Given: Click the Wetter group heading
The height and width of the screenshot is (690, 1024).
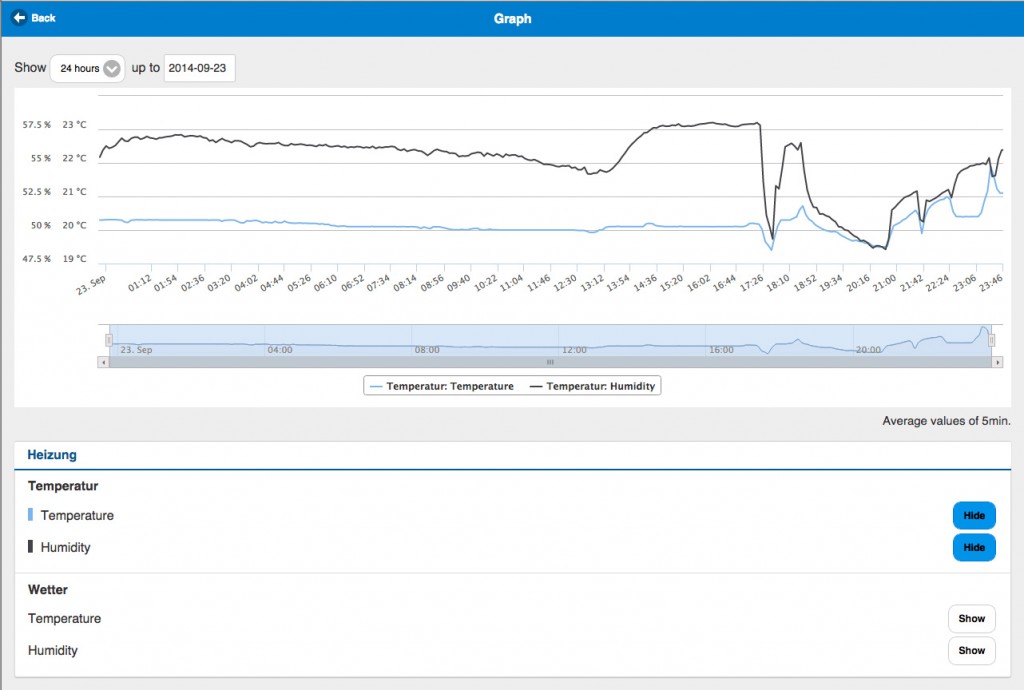Looking at the screenshot, I should pos(48,590).
